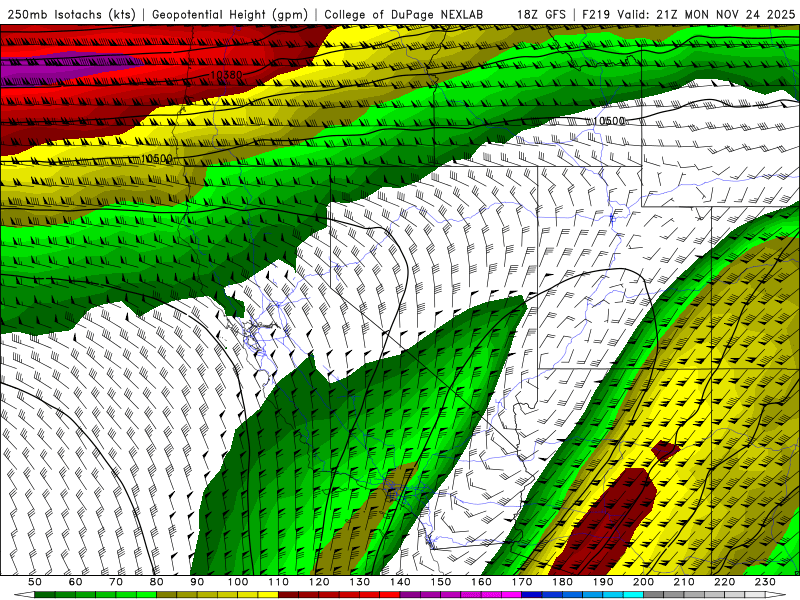Click the '190' value on the color scale
This screenshot has height=600, width=800.
[x=603, y=582]
